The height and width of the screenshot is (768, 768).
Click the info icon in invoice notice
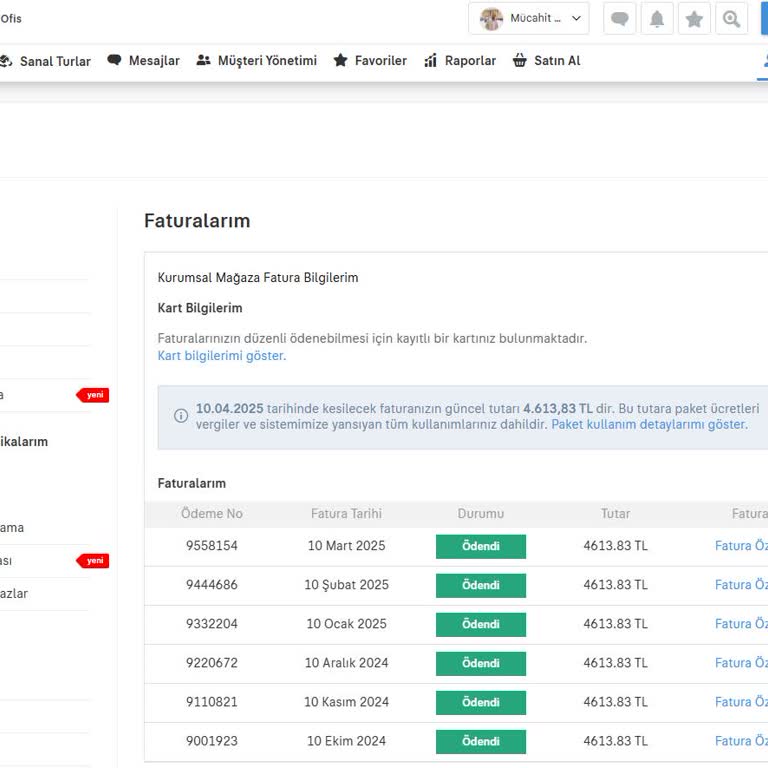181,416
